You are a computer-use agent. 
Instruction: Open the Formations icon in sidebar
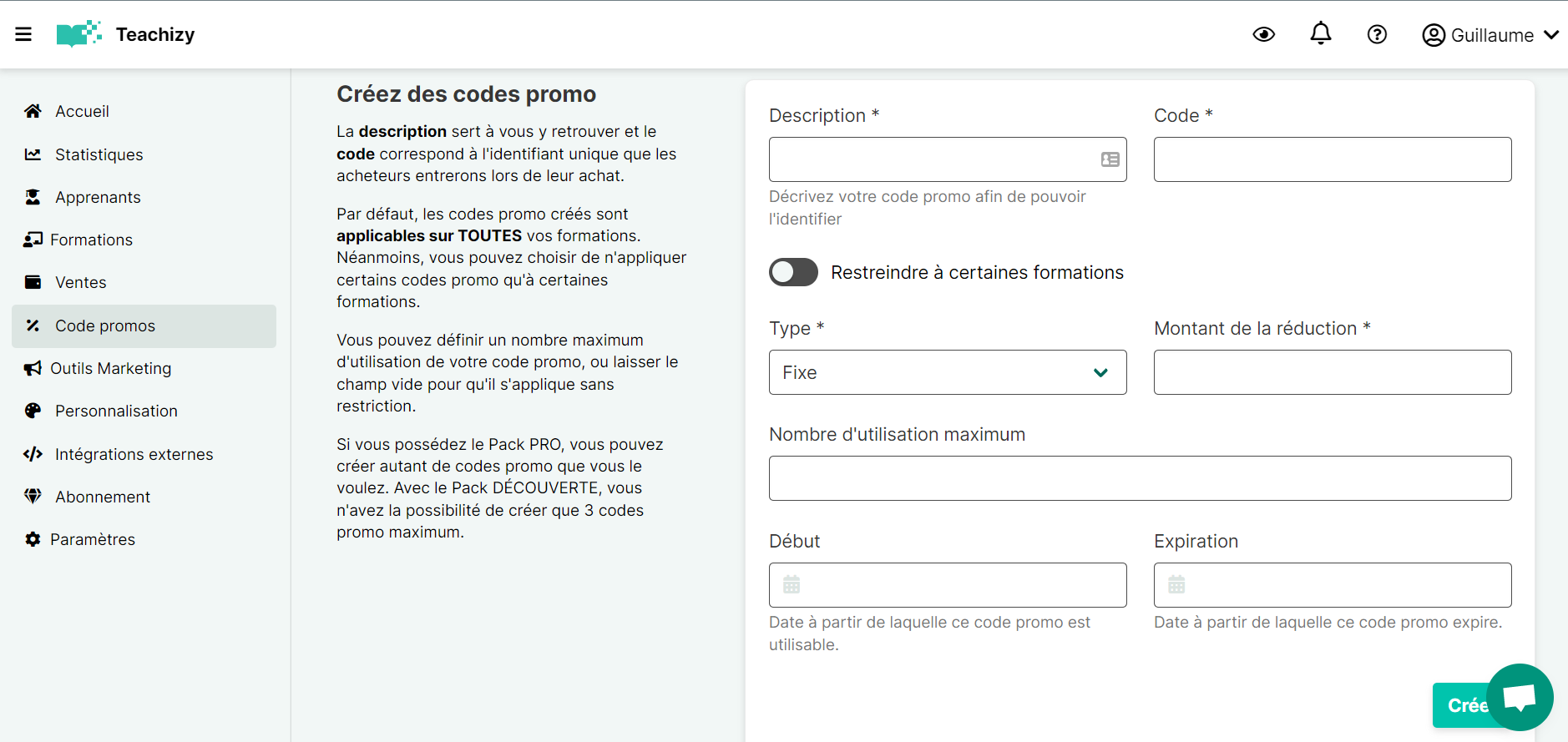coord(33,240)
